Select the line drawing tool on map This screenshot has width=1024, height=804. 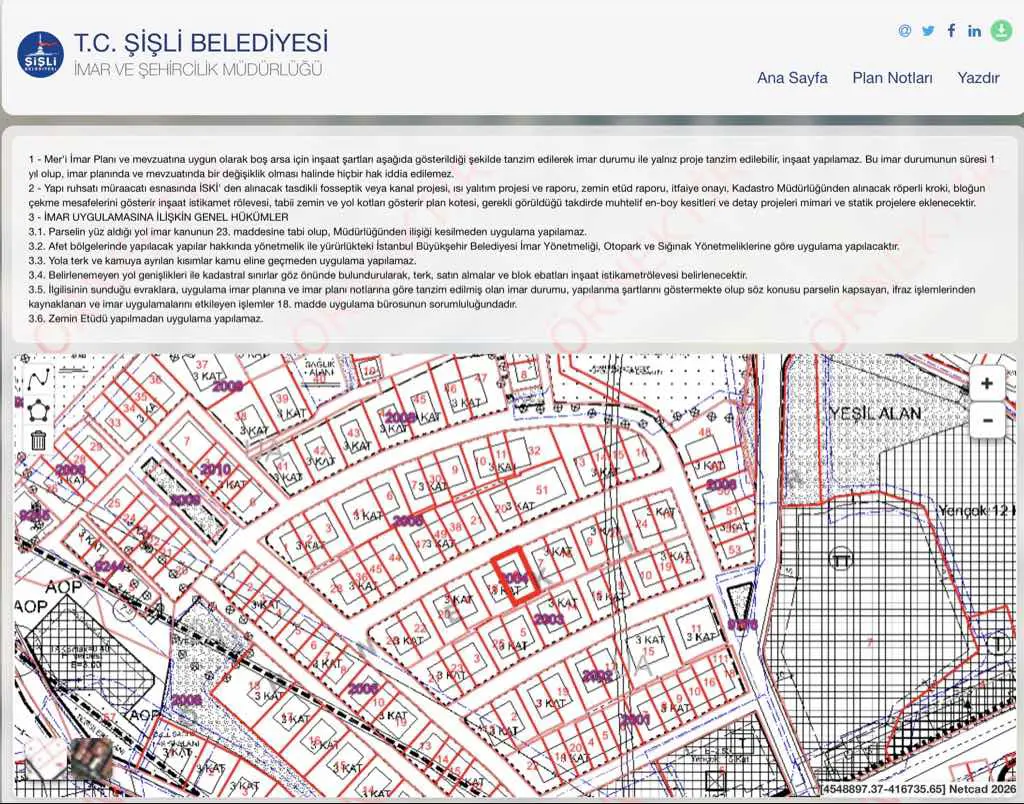point(39,379)
